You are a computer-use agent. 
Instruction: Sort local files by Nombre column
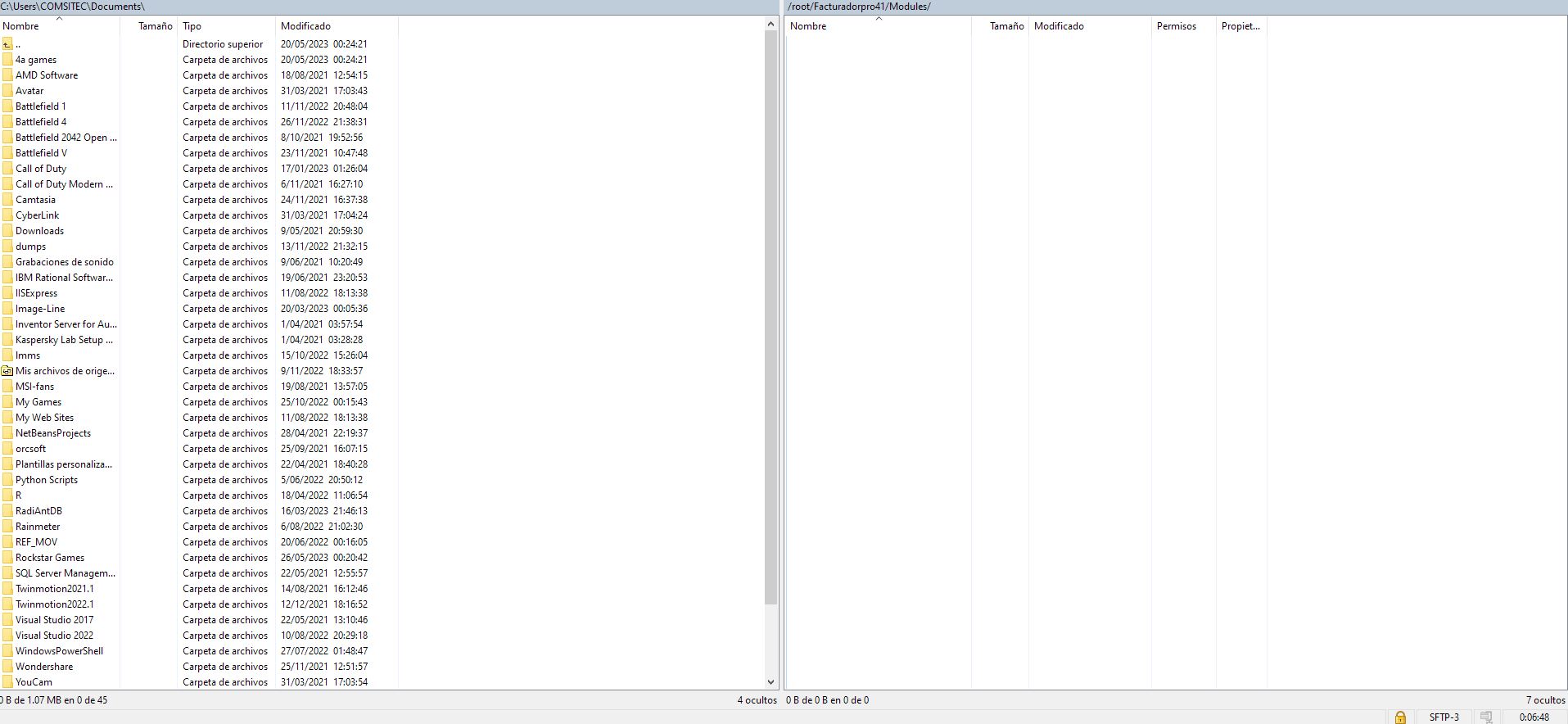(21, 26)
